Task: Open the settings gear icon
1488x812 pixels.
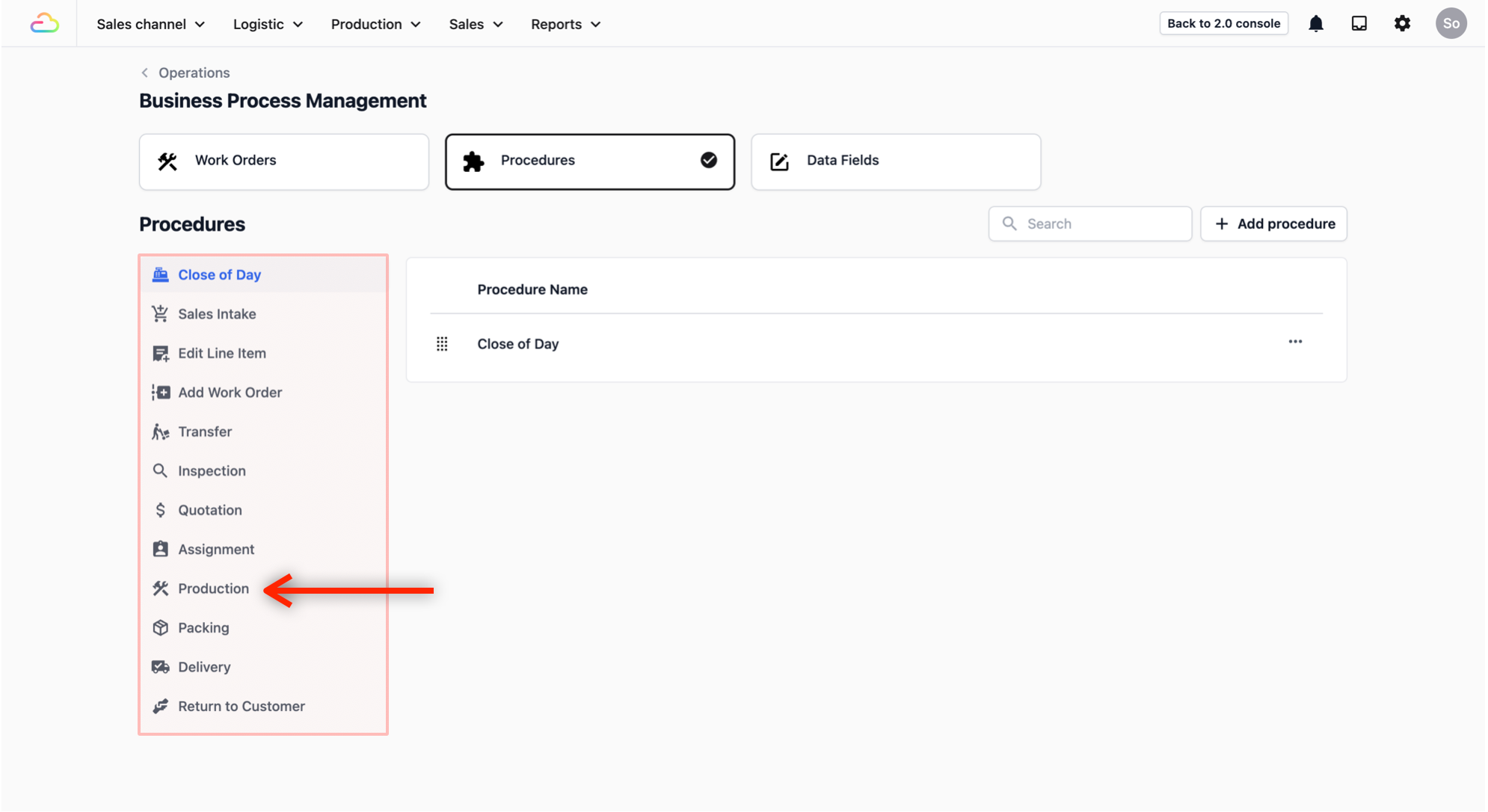Action: click(x=1403, y=24)
